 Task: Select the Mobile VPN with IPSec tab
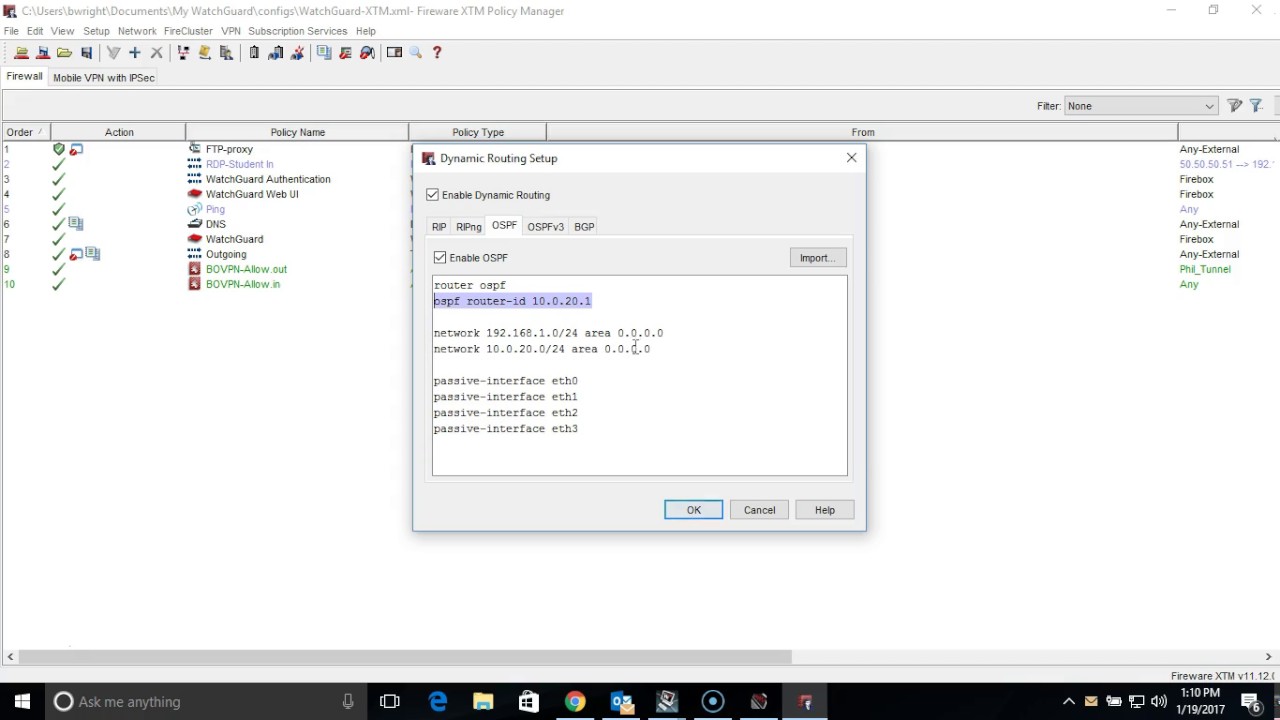pos(104,77)
